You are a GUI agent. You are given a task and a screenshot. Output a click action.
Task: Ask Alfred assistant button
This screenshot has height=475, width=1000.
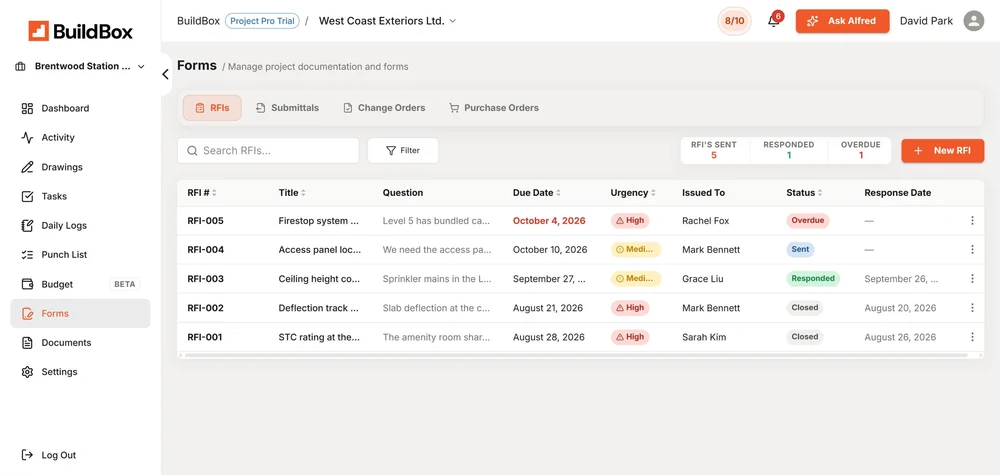click(842, 21)
